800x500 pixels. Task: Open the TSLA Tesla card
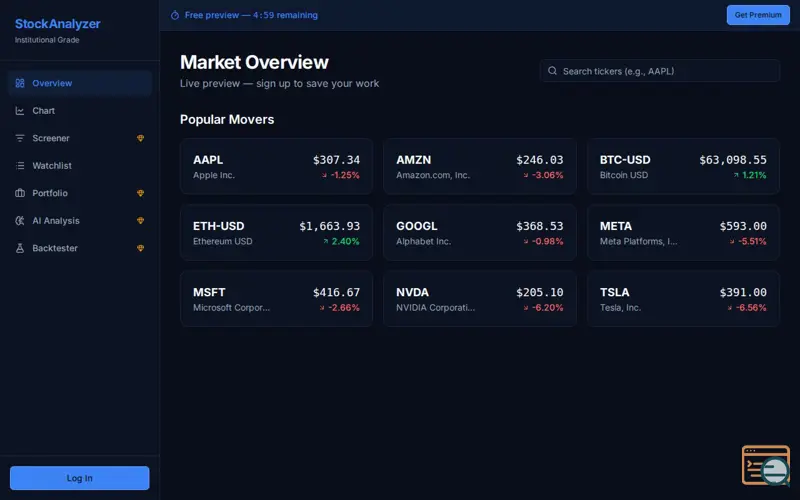click(x=683, y=299)
